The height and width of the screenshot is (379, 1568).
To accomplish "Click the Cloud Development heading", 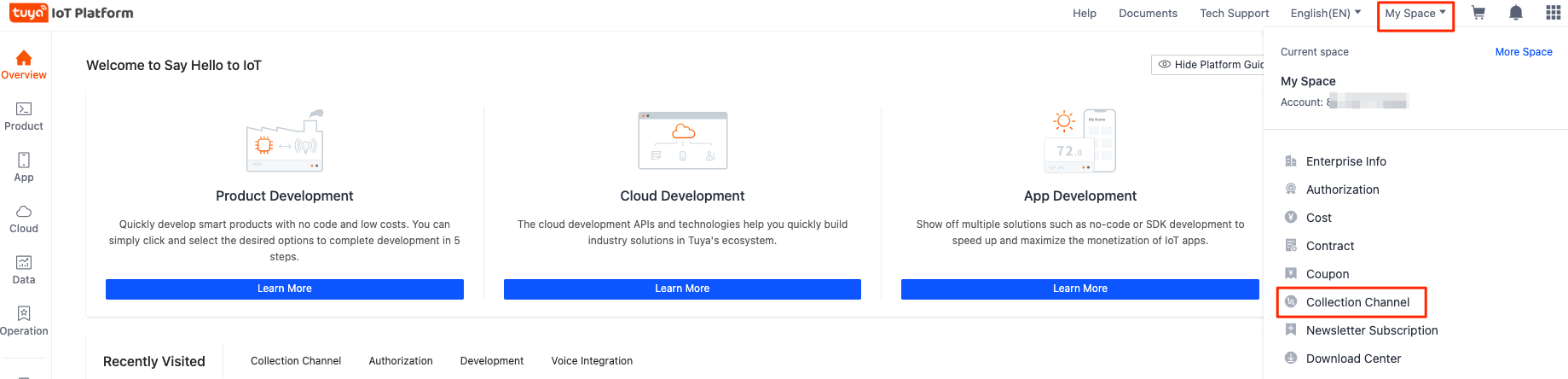I will 682,196.
